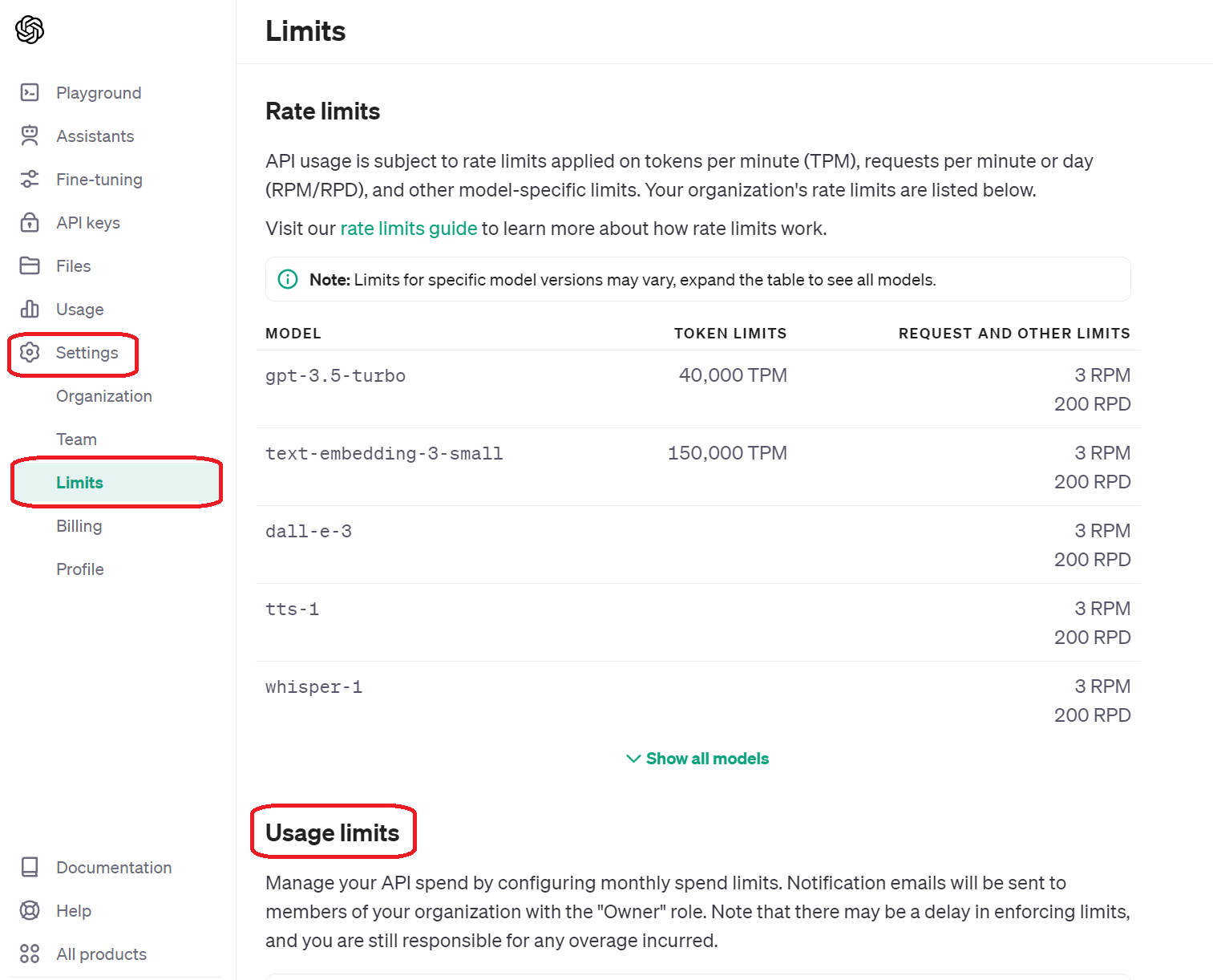The width and height of the screenshot is (1213, 980).
Task: Select Settings in the sidebar
Action: point(87,353)
